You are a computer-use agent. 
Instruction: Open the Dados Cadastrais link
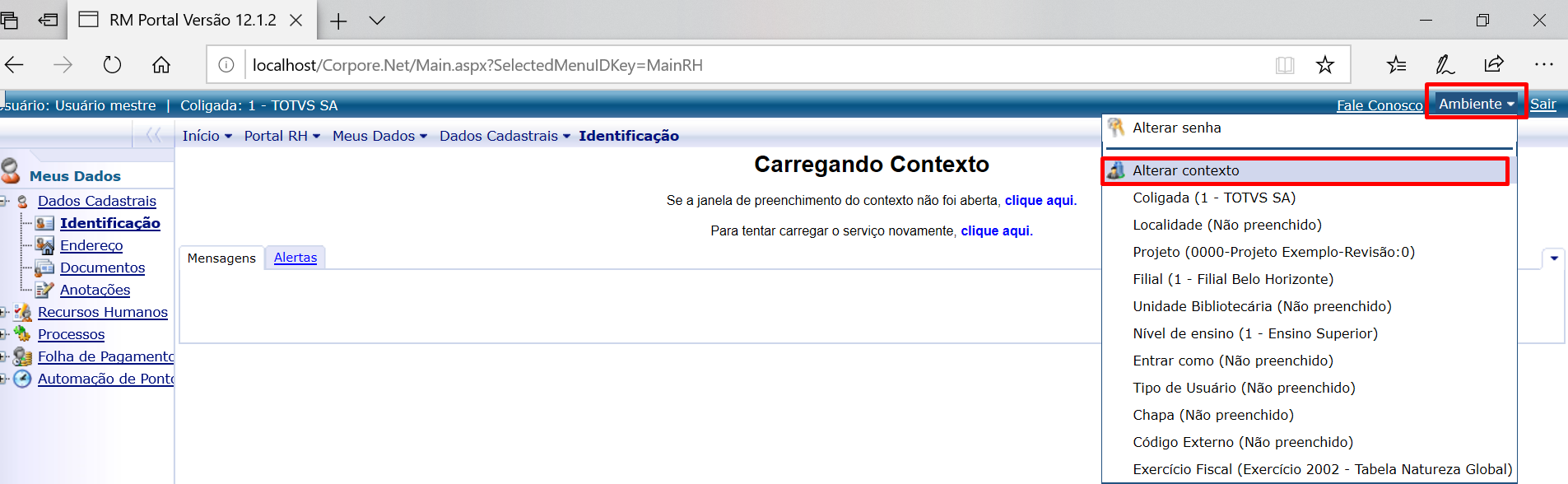[x=97, y=201]
